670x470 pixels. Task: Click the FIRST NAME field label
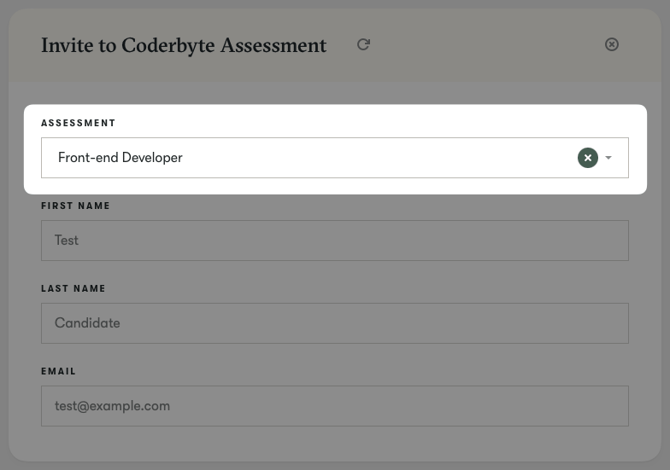(75, 206)
